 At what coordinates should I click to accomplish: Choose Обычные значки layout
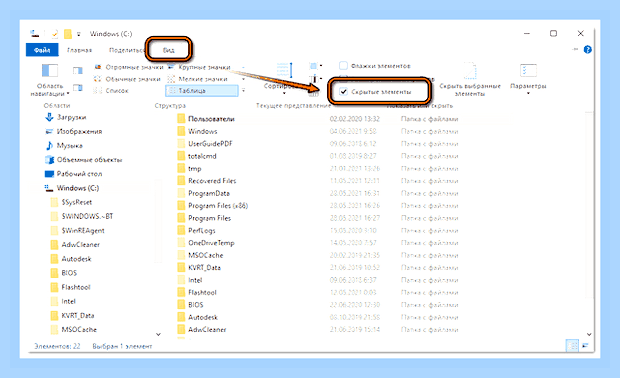127,79
